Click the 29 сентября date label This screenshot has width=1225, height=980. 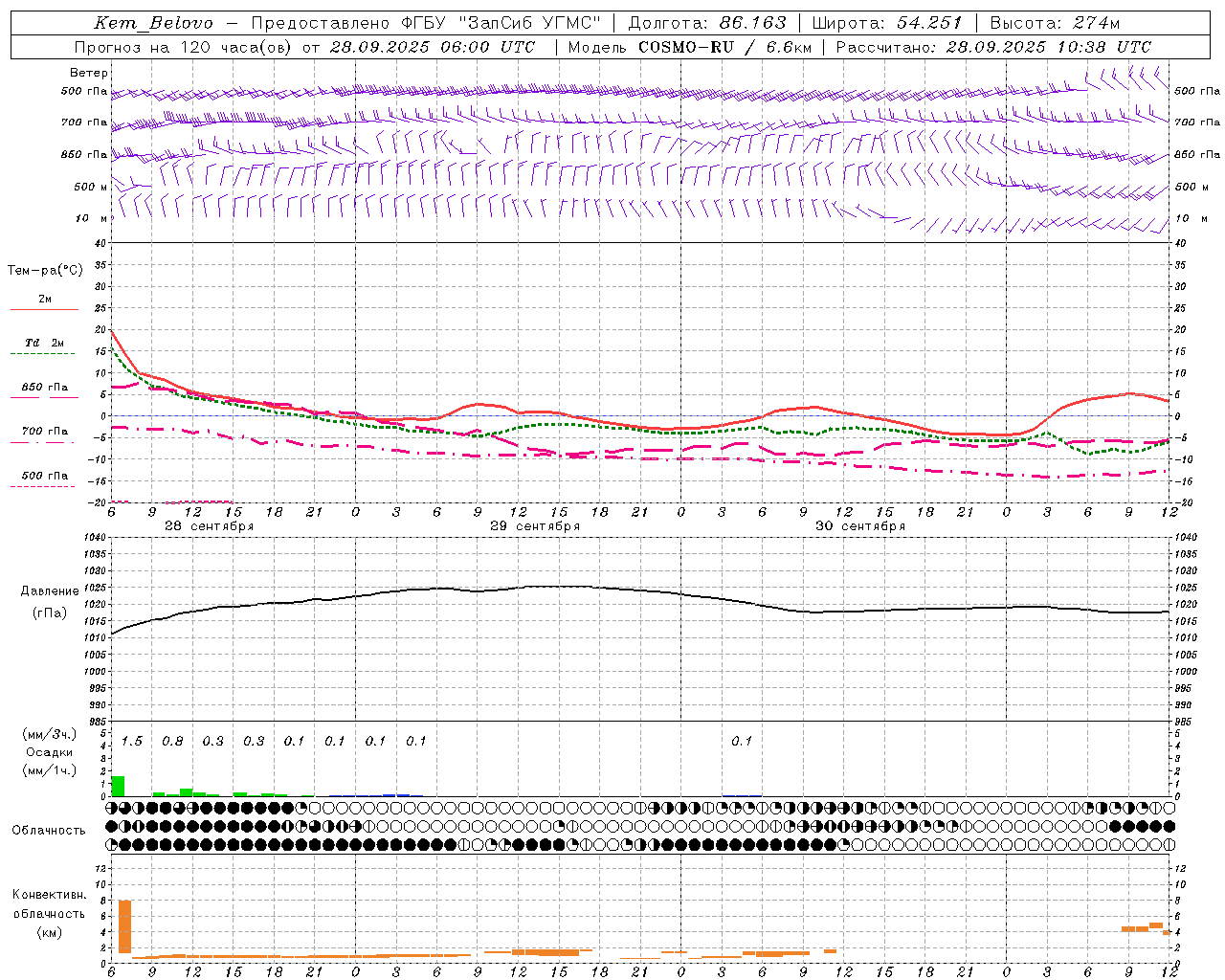(534, 526)
